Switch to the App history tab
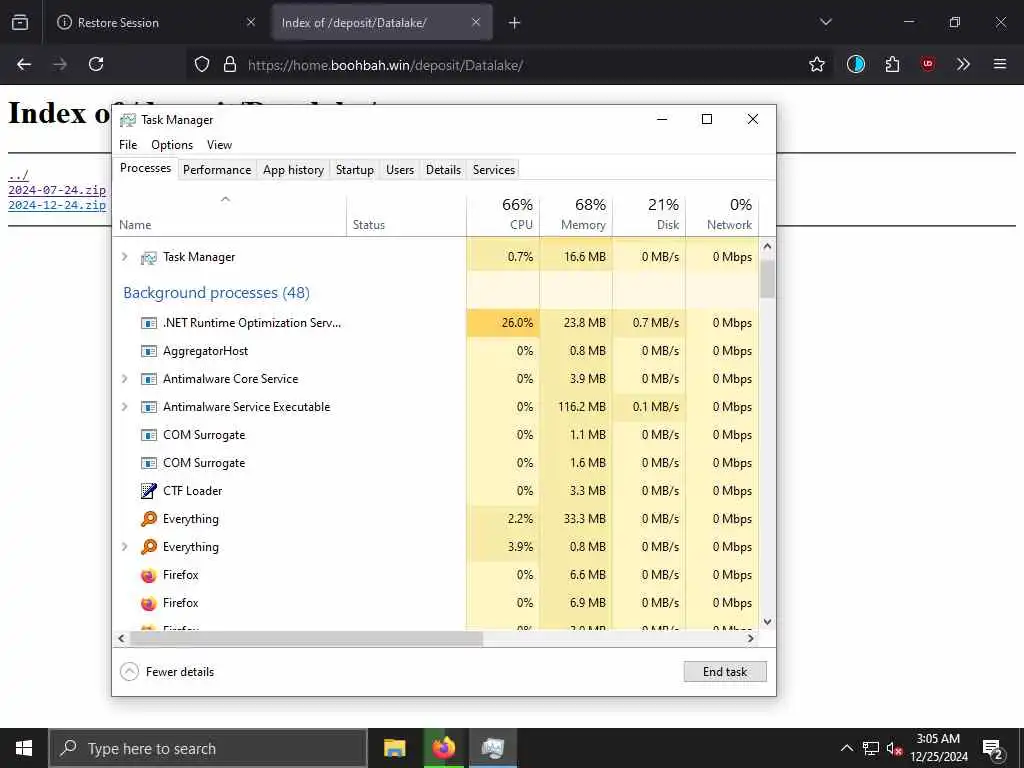 pyautogui.click(x=293, y=170)
